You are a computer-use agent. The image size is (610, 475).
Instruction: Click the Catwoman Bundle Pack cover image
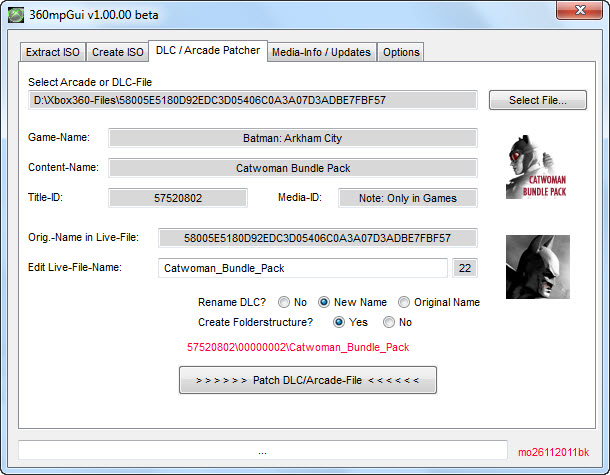[x=537, y=165]
